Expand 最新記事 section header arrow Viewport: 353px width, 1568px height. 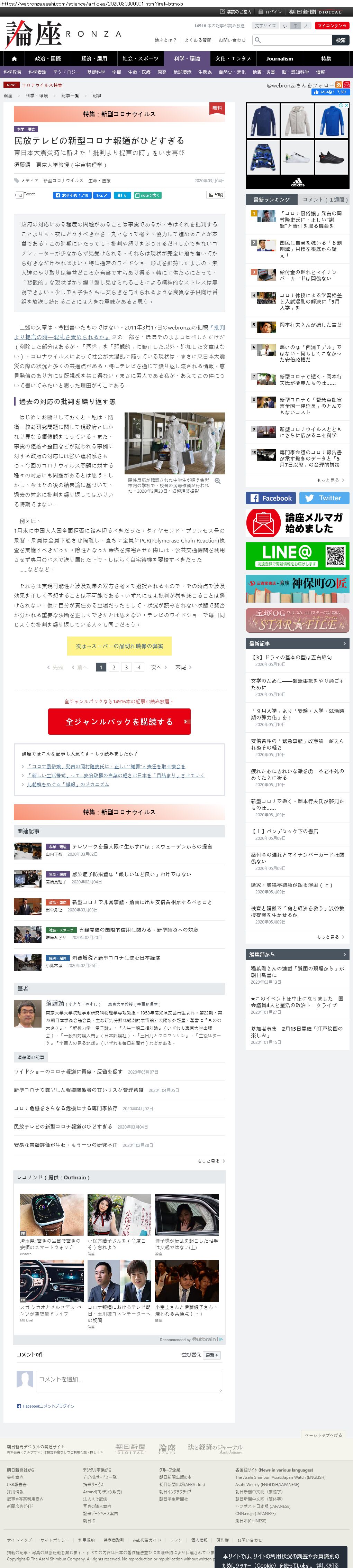coord(344,643)
